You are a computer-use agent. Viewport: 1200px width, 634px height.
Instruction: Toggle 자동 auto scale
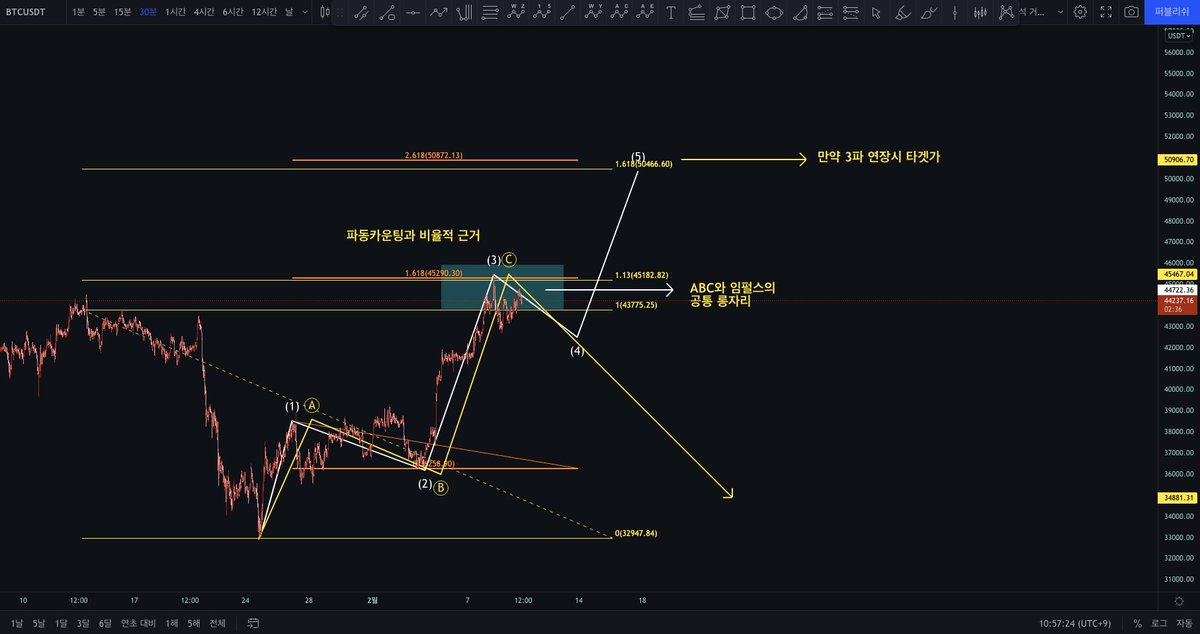(x=1183, y=623)
